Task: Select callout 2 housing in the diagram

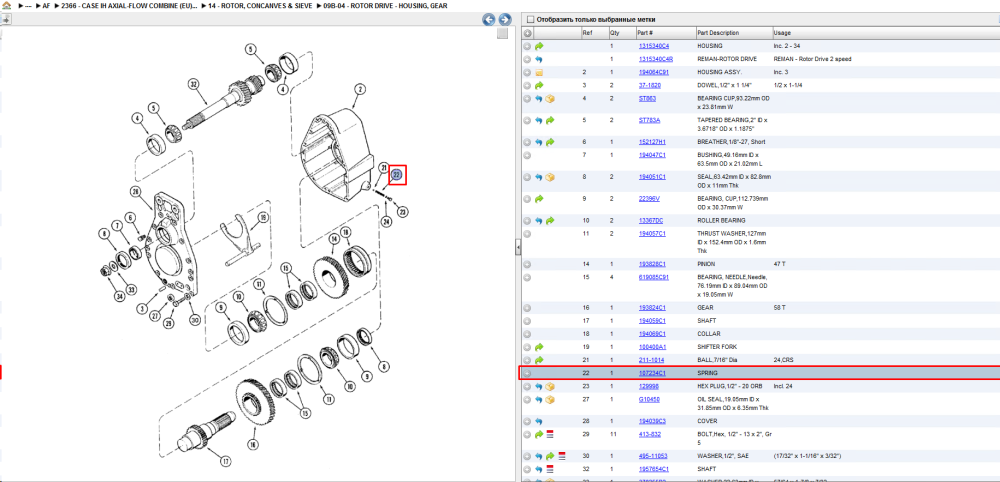Action: pyautogui.click(x=359, y=89)
